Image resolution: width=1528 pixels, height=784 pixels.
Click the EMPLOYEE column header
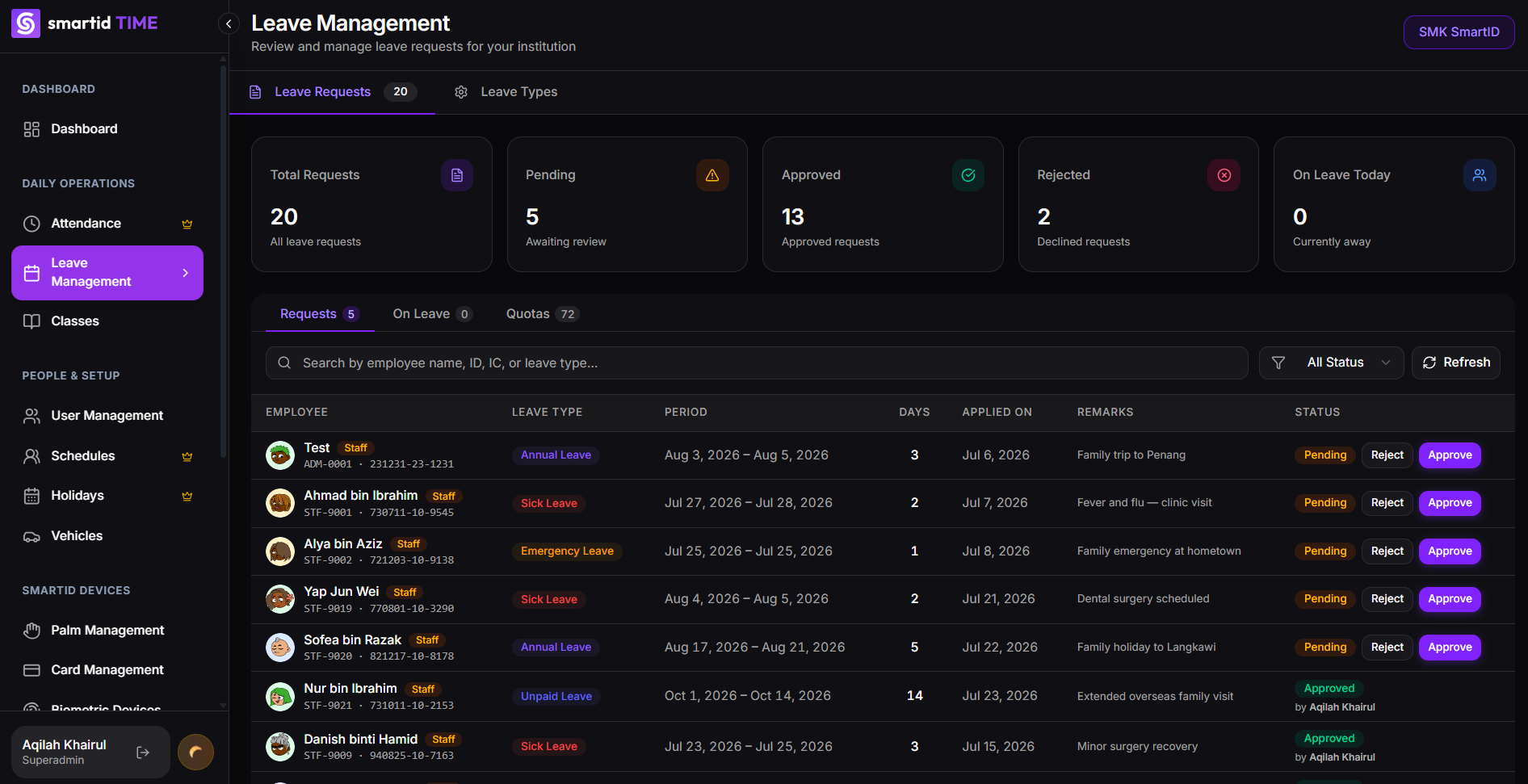pyautogui.click(x=296, y=413)
